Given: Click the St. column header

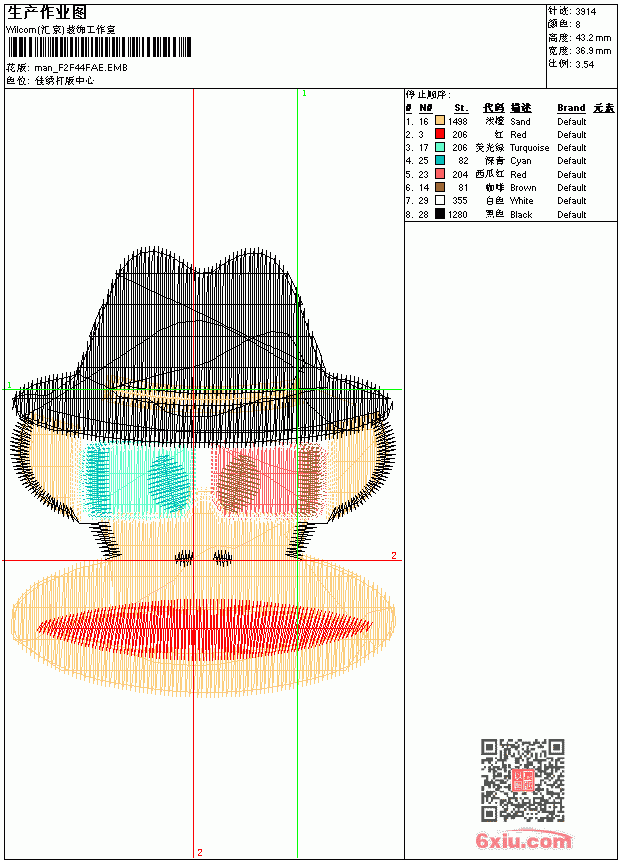Looking at the screenshot, I should pyautogui.click(x=461, y=108).
